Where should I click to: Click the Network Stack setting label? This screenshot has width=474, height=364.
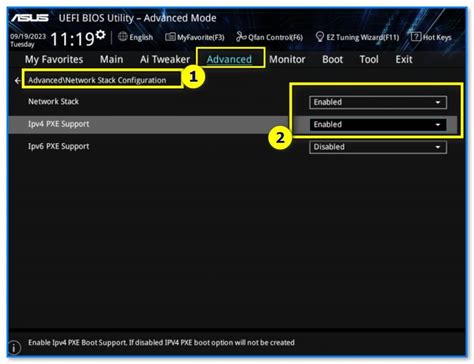(53, 101)
